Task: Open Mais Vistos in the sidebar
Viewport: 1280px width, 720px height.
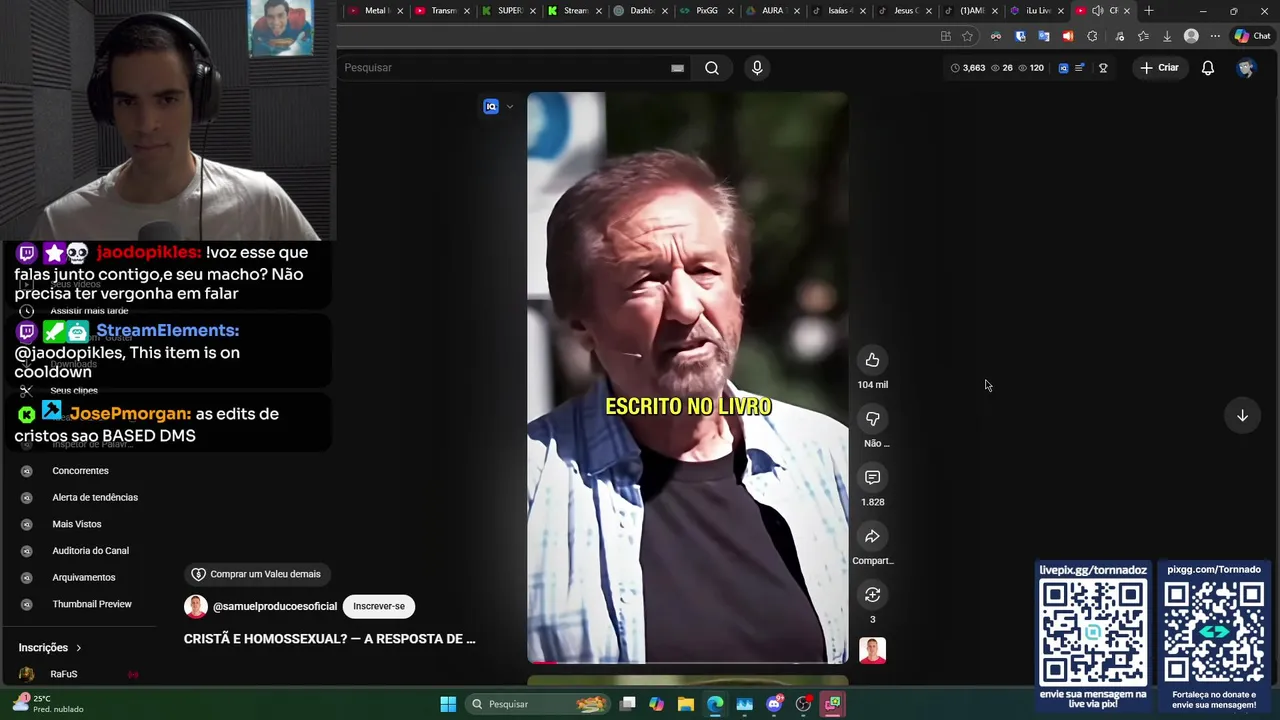Action: 77,524
